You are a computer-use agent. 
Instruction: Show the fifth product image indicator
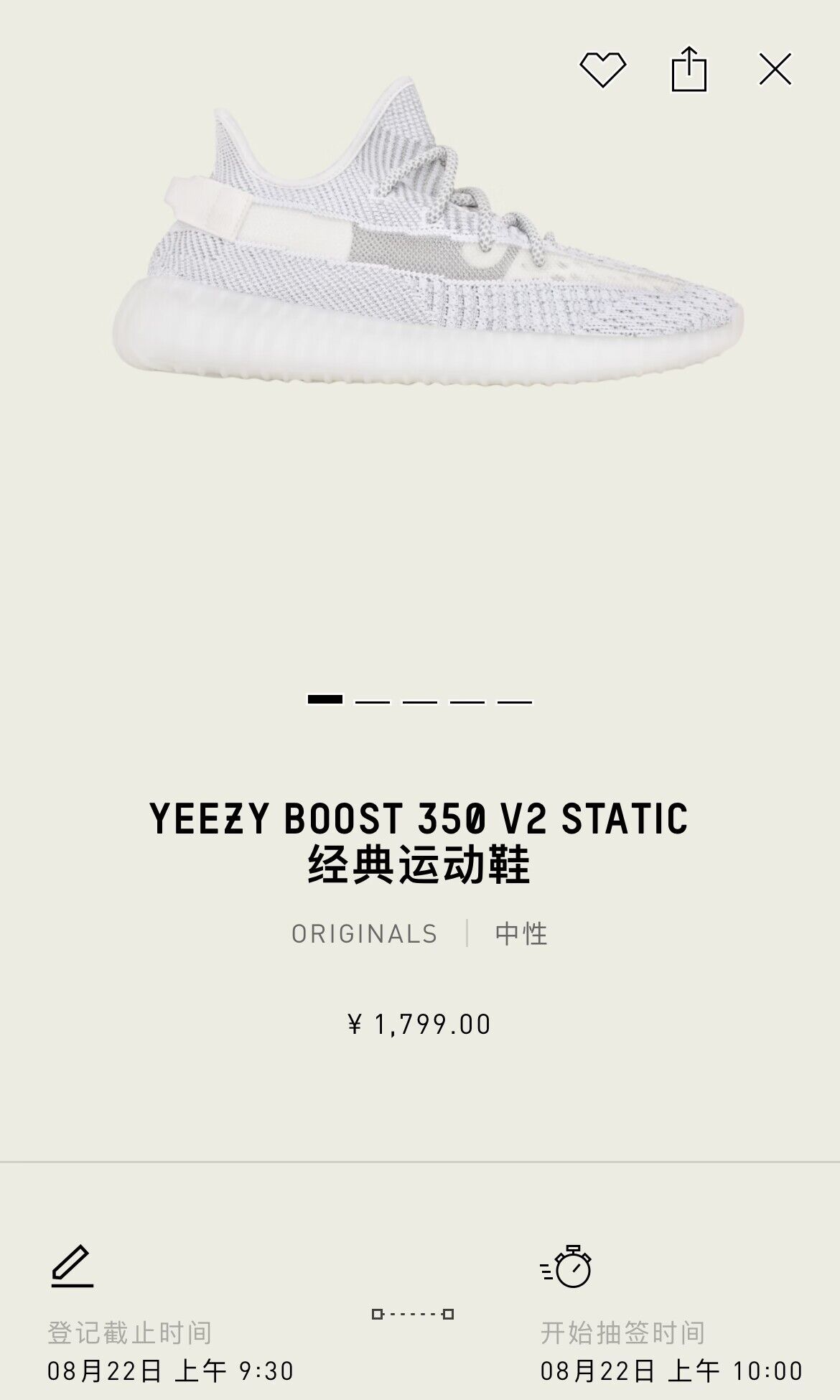[x=515, y=701]
